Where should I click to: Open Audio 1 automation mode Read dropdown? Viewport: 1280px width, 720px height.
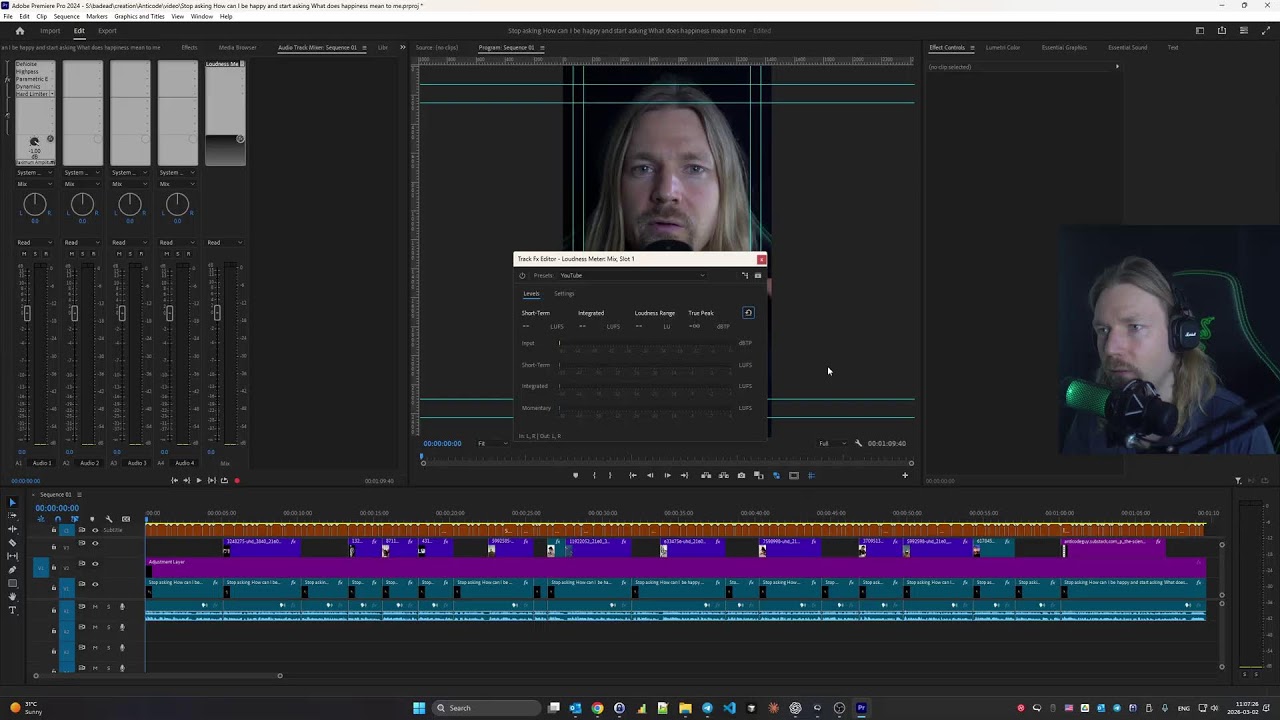pyautogui.click(x=35, y=243)
